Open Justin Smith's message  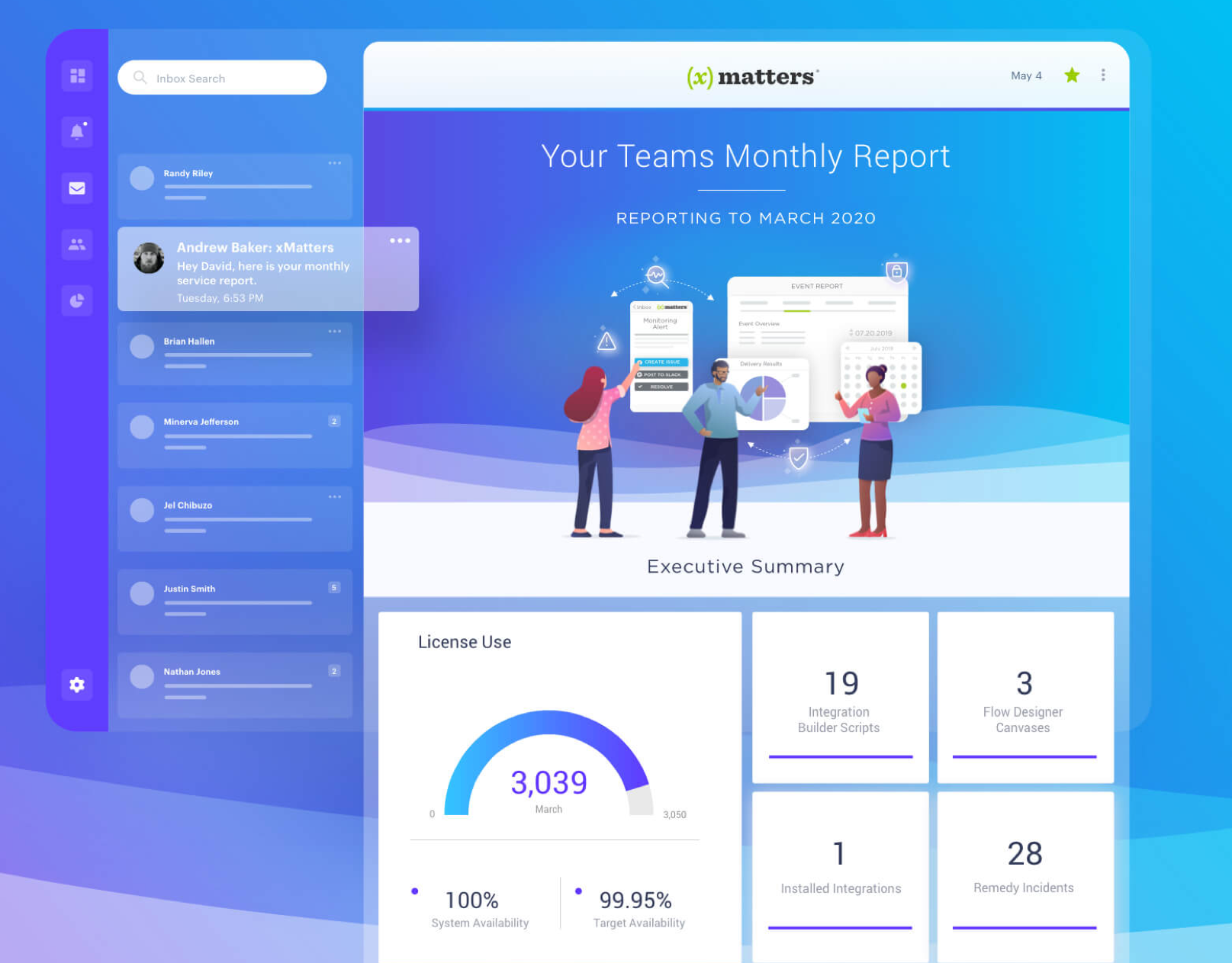click(x=235, y=602)
